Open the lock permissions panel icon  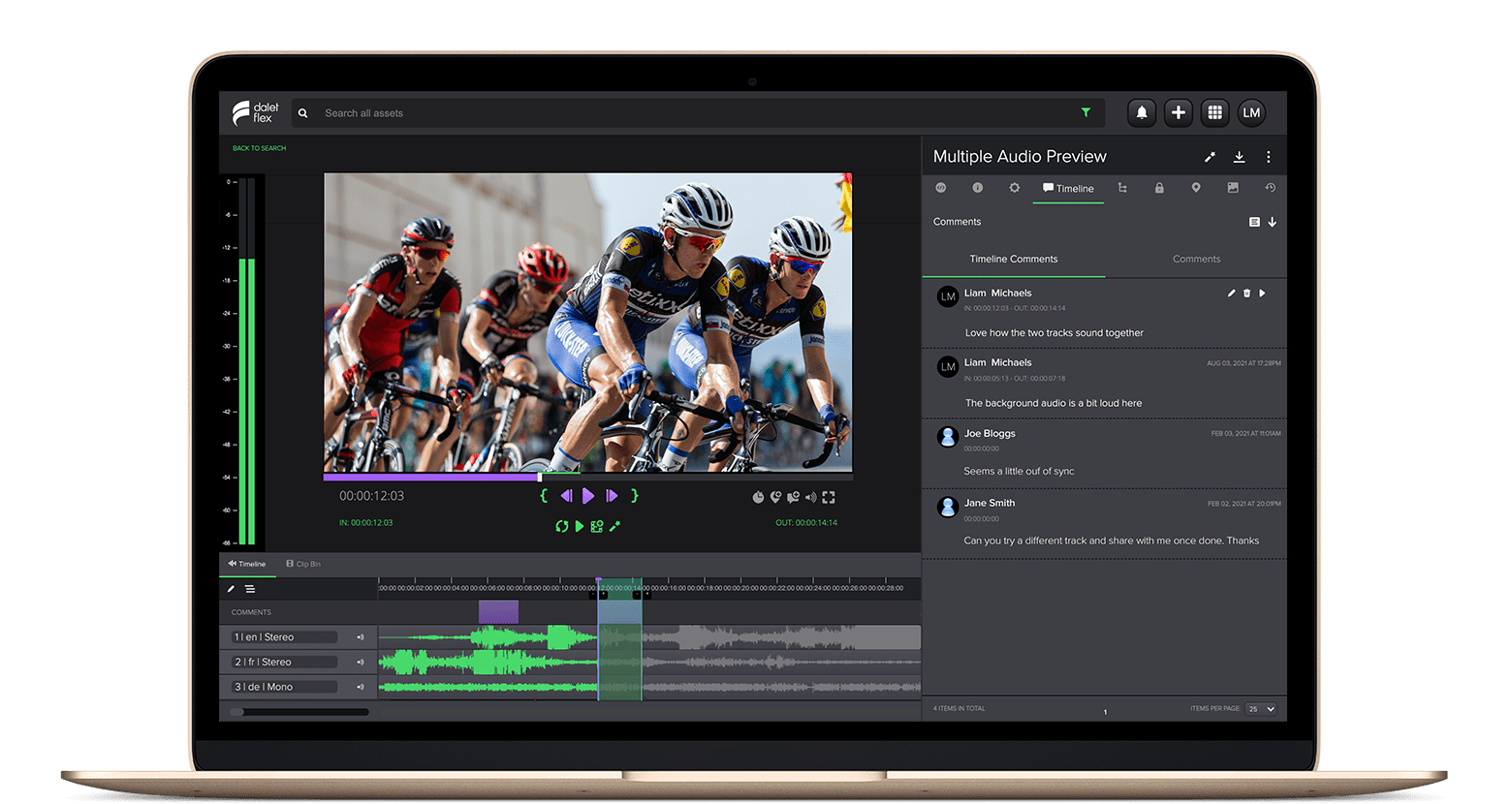pyautogui.click(x=1159, y=188)
